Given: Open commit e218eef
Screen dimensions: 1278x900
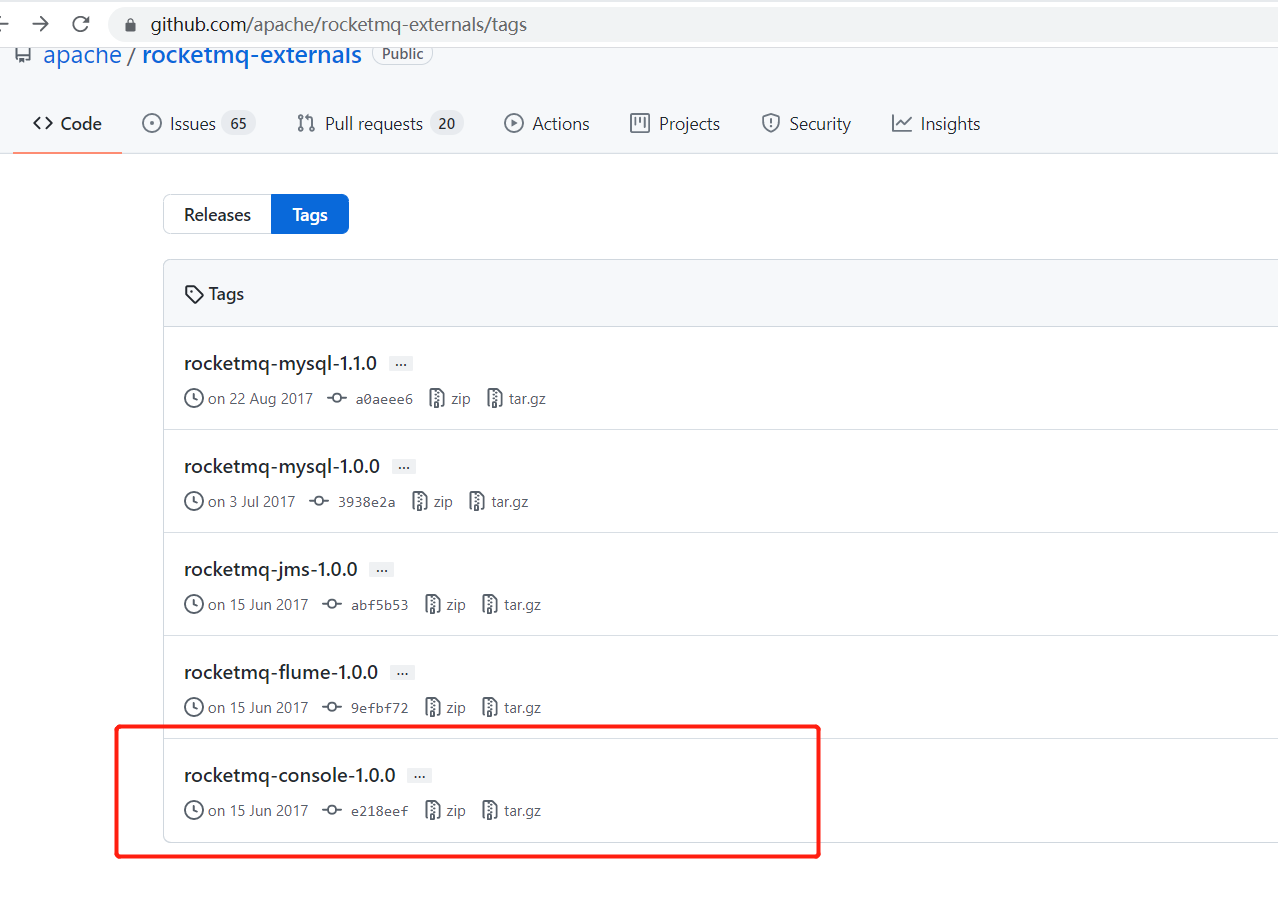Looking at the screenshot, I should coord(380,811).
